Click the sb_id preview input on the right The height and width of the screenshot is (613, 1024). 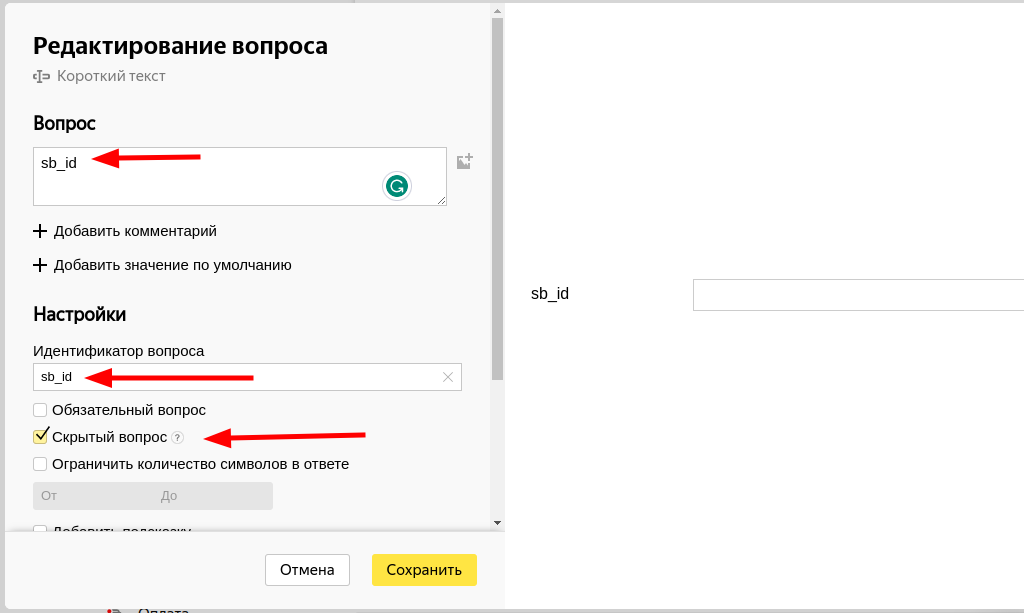pos(857,295)
